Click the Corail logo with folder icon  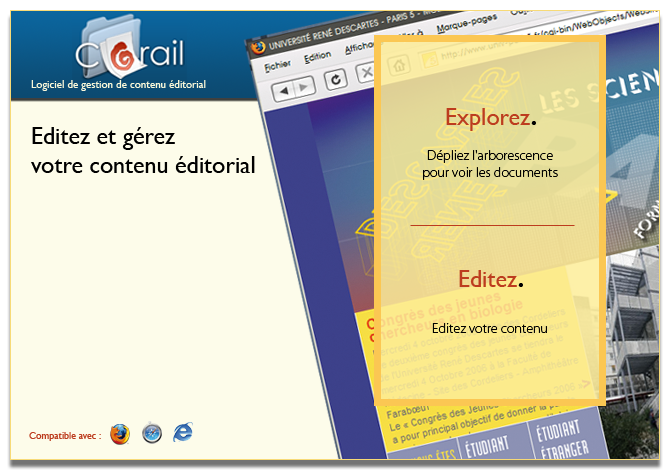pos(130,46)
